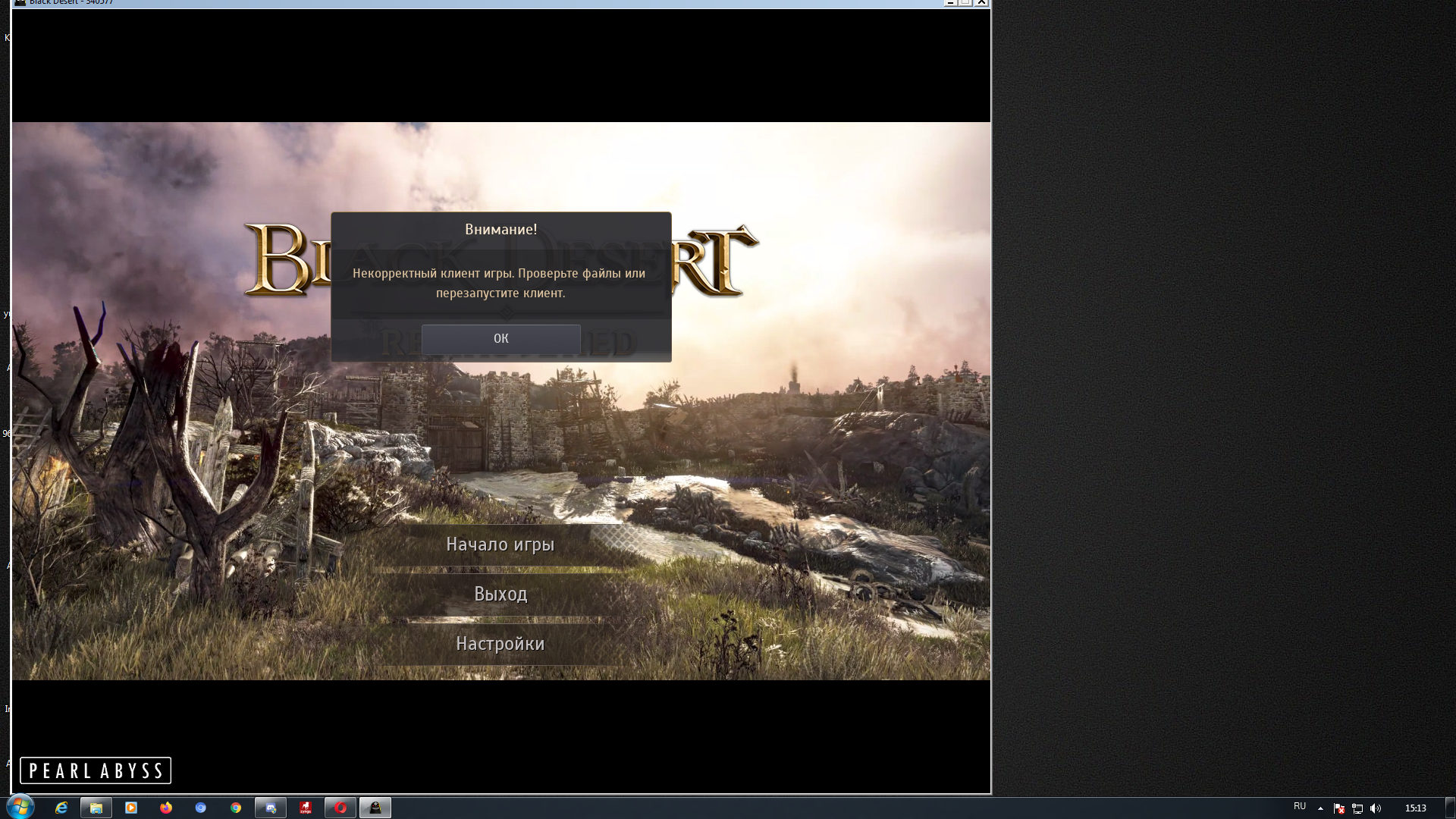
Task: Launch Firefox from the taskbar
Action: [x=166, y=808]
